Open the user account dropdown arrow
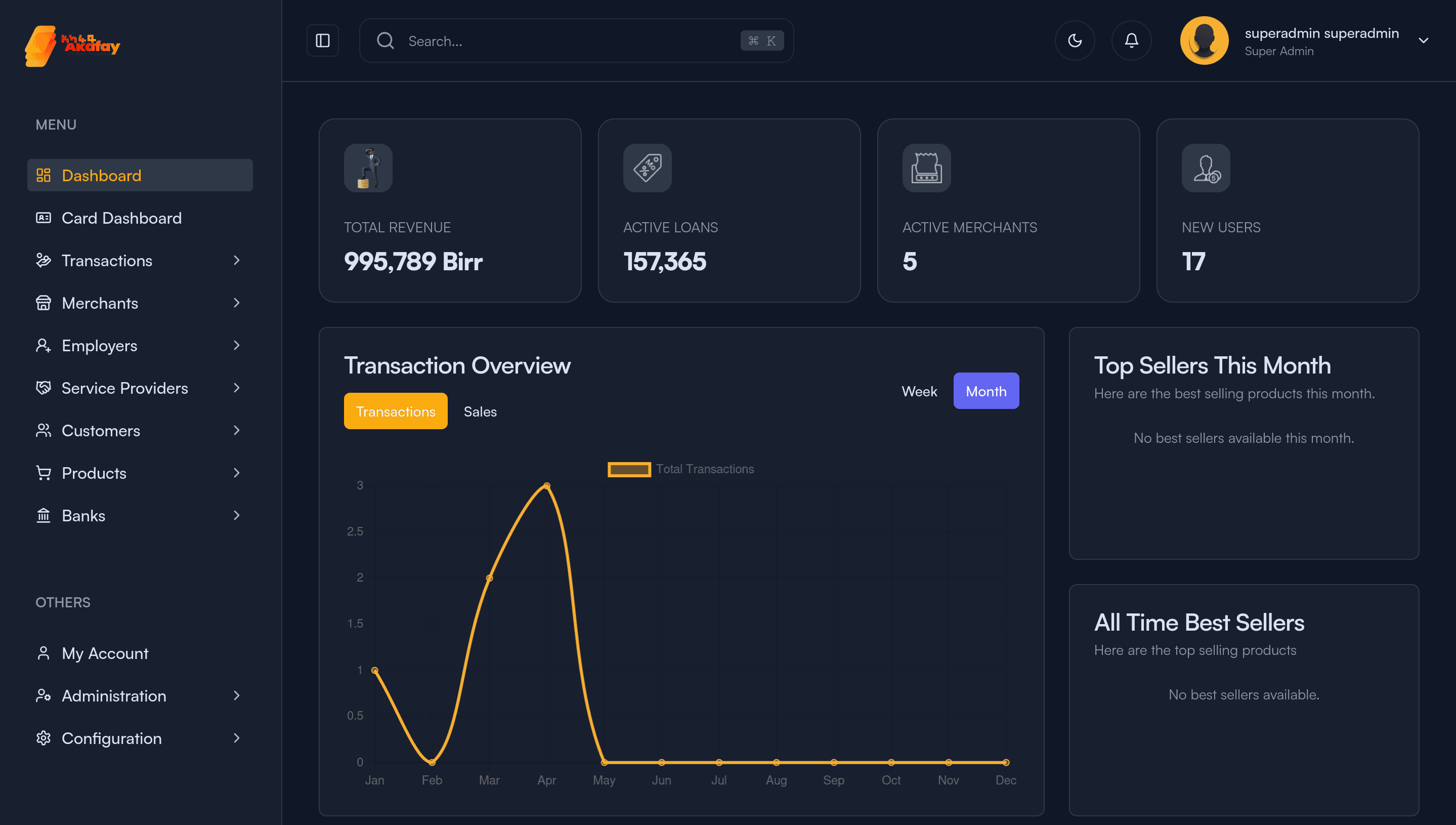Screen dimensions: 1456x825 click(x=1423, y=41)
